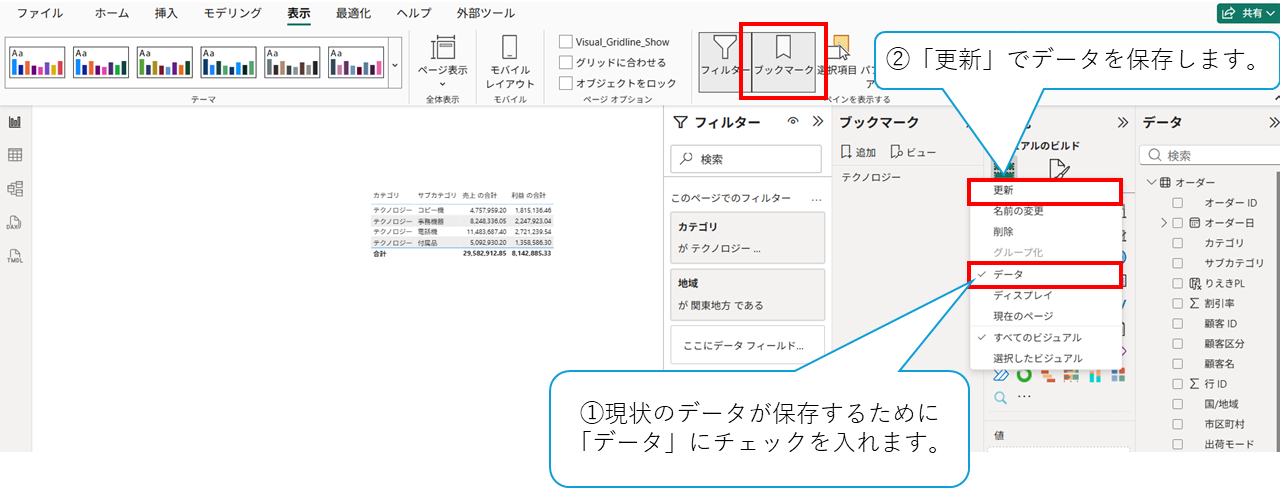1280x491 pixels.
Task: Enable the Visual_Gridline_Show checkbox
Action: click(567, 42)
